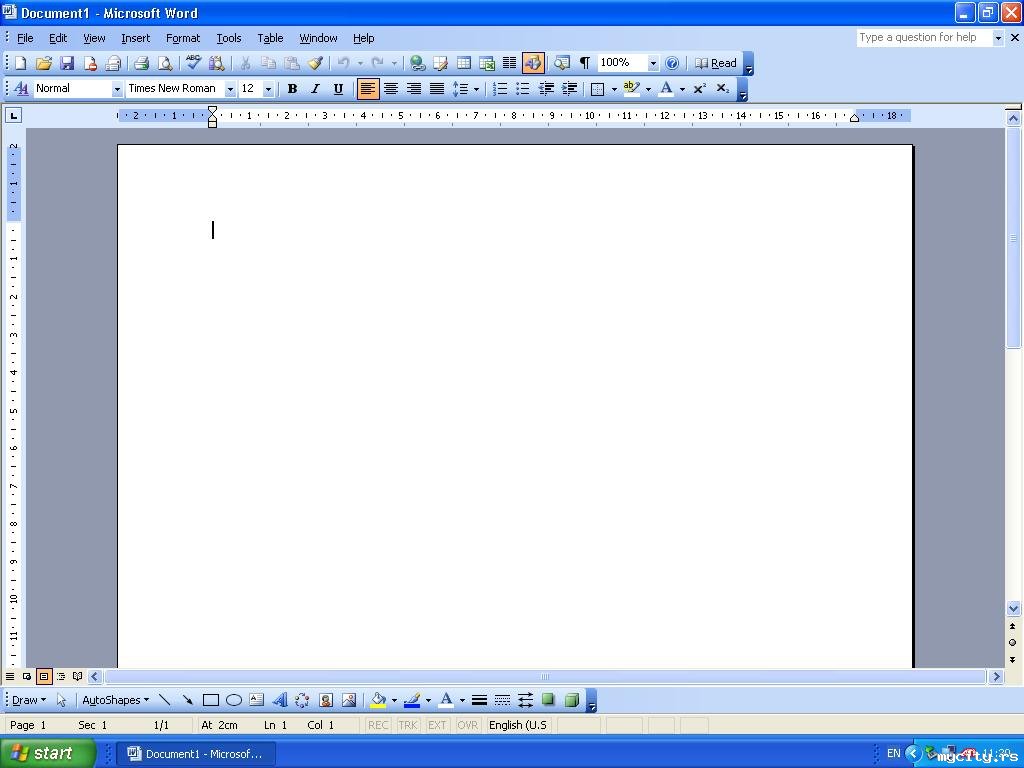This screenshot has width=1024, height=768.
Task: Apply superscript formatting
Action: [699, 89]
